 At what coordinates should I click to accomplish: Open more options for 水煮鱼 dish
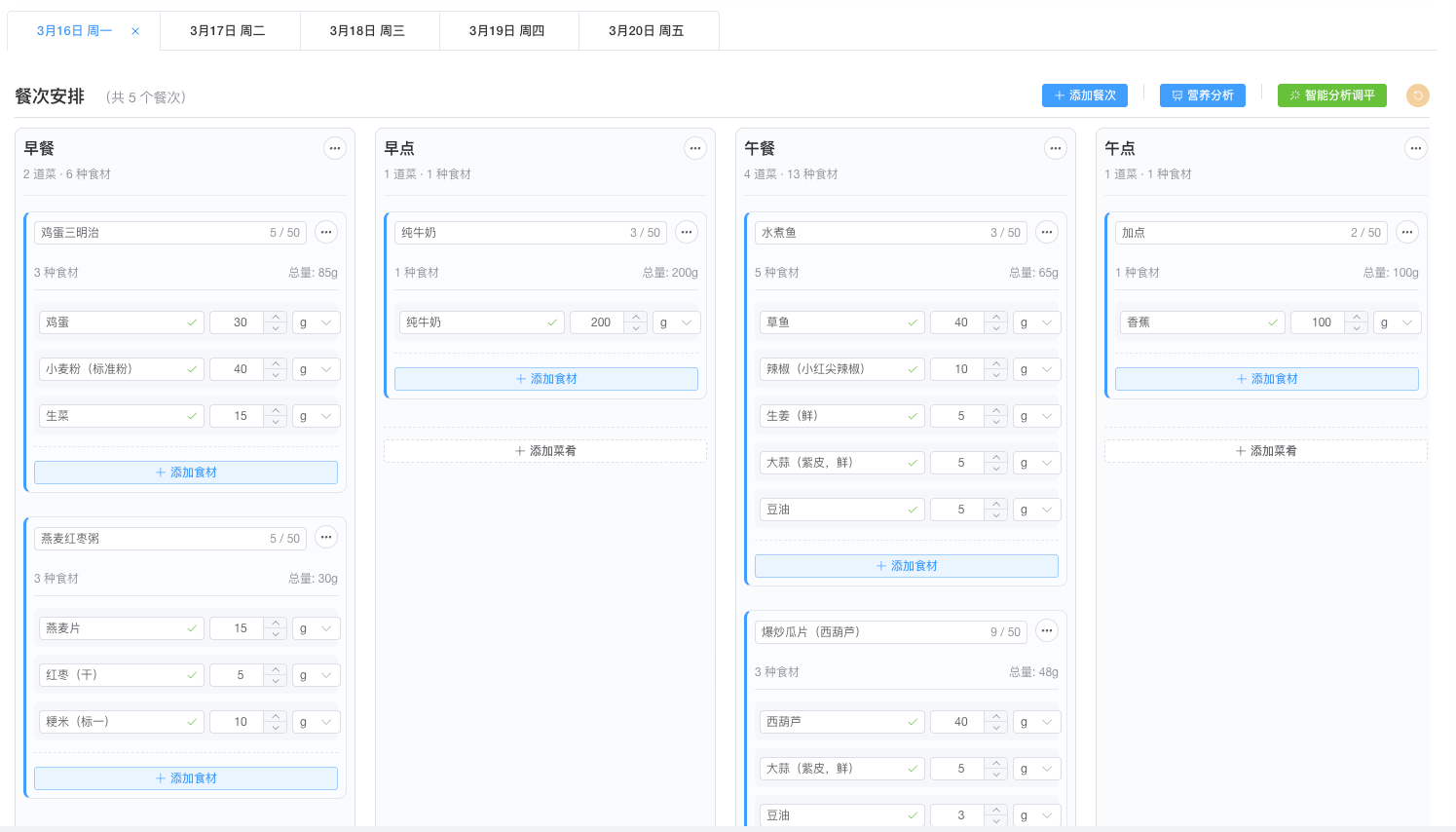point(1047,232)
